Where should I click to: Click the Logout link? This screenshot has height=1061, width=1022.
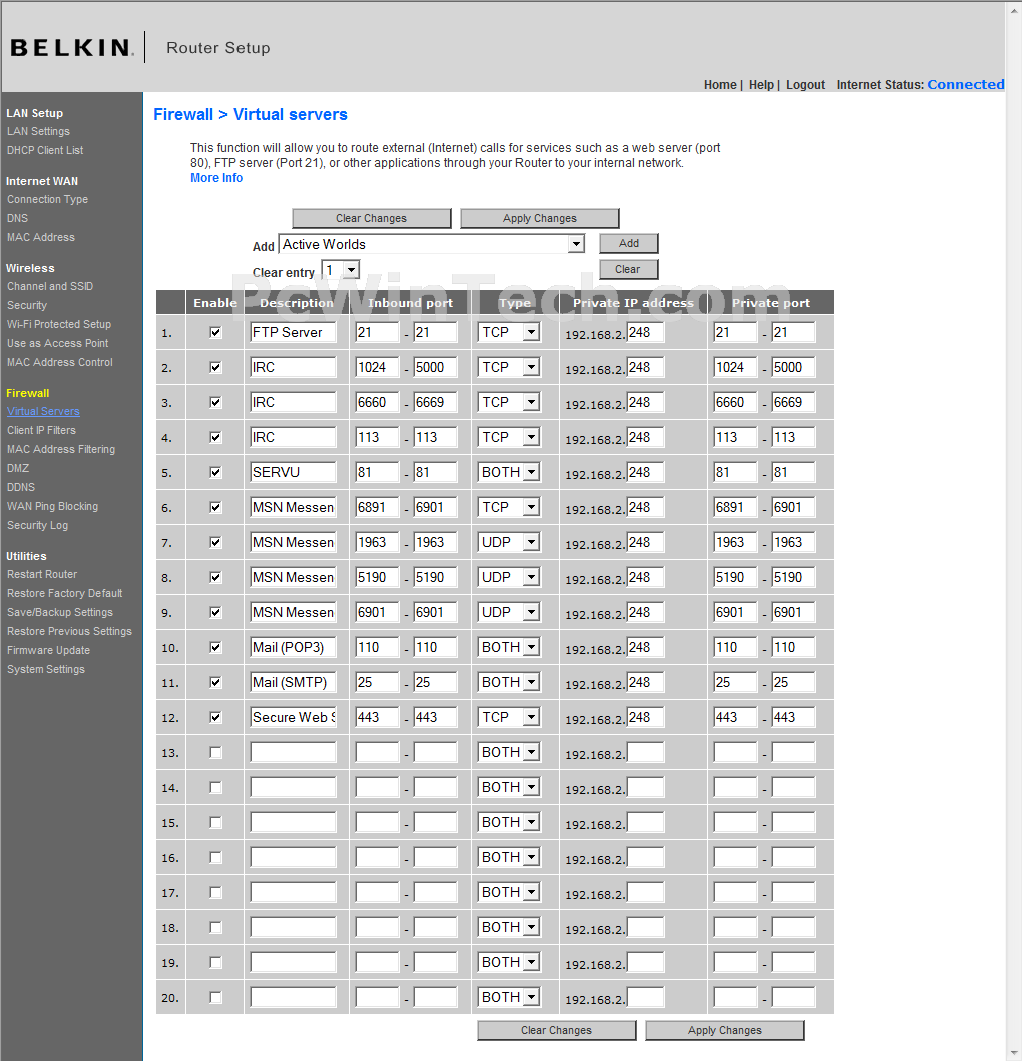click(x=805, y=85)
